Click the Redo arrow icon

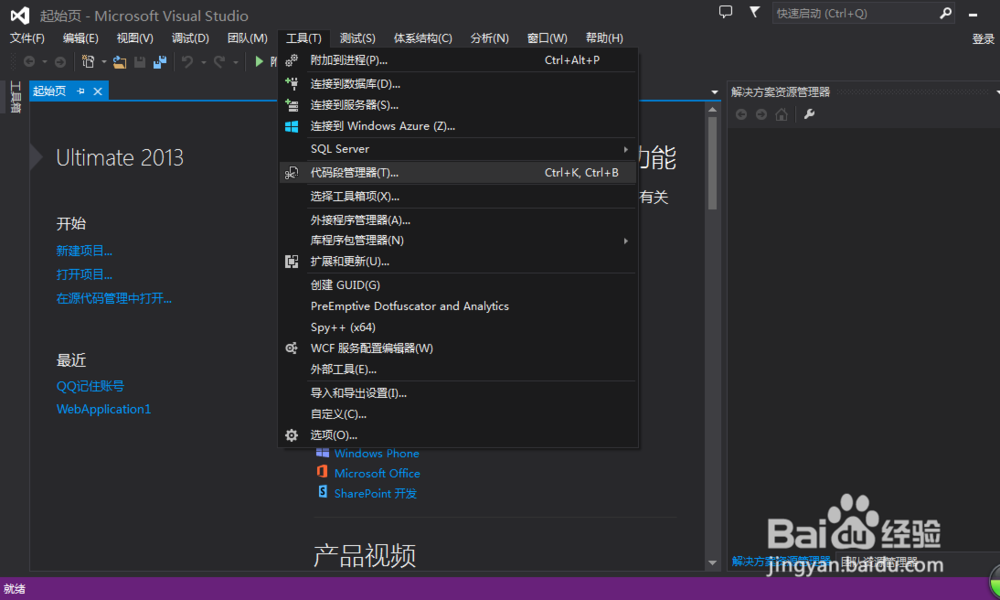click(219, 62)
